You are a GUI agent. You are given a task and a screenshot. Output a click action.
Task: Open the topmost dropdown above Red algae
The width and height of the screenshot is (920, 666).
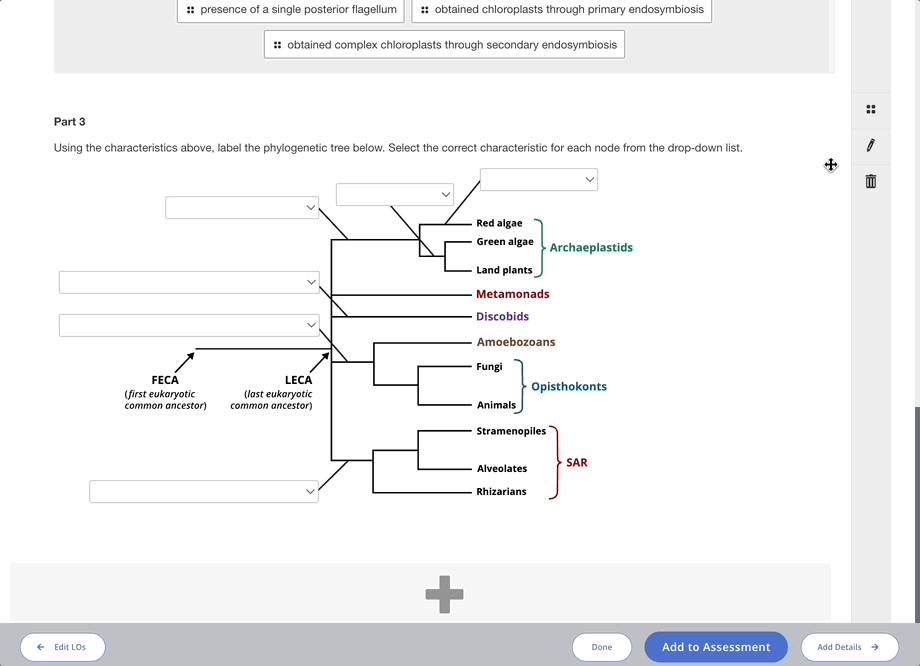tap(539, 179)
